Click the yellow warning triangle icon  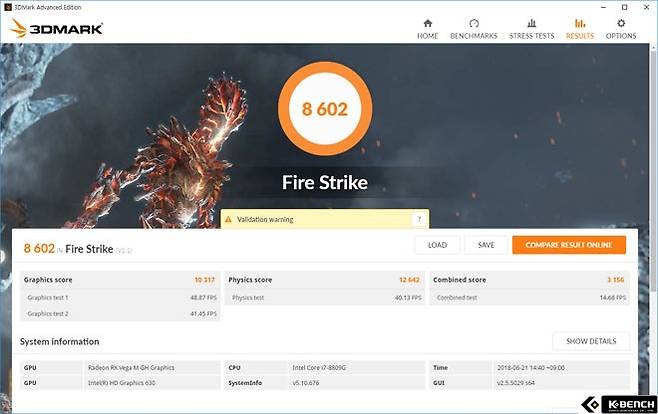click(x=228, y=219)
